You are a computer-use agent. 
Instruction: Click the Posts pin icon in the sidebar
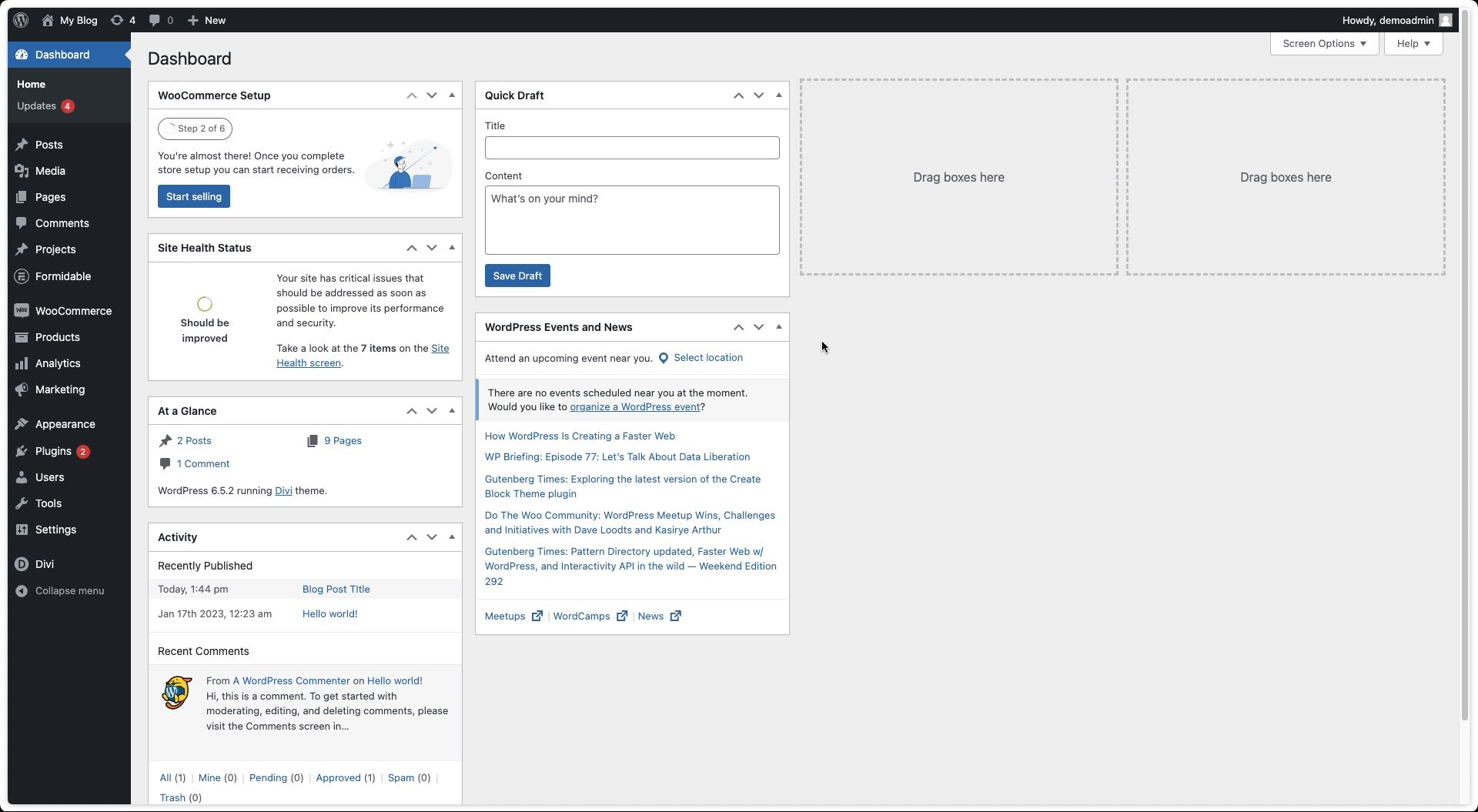click(x=22, y=145)
